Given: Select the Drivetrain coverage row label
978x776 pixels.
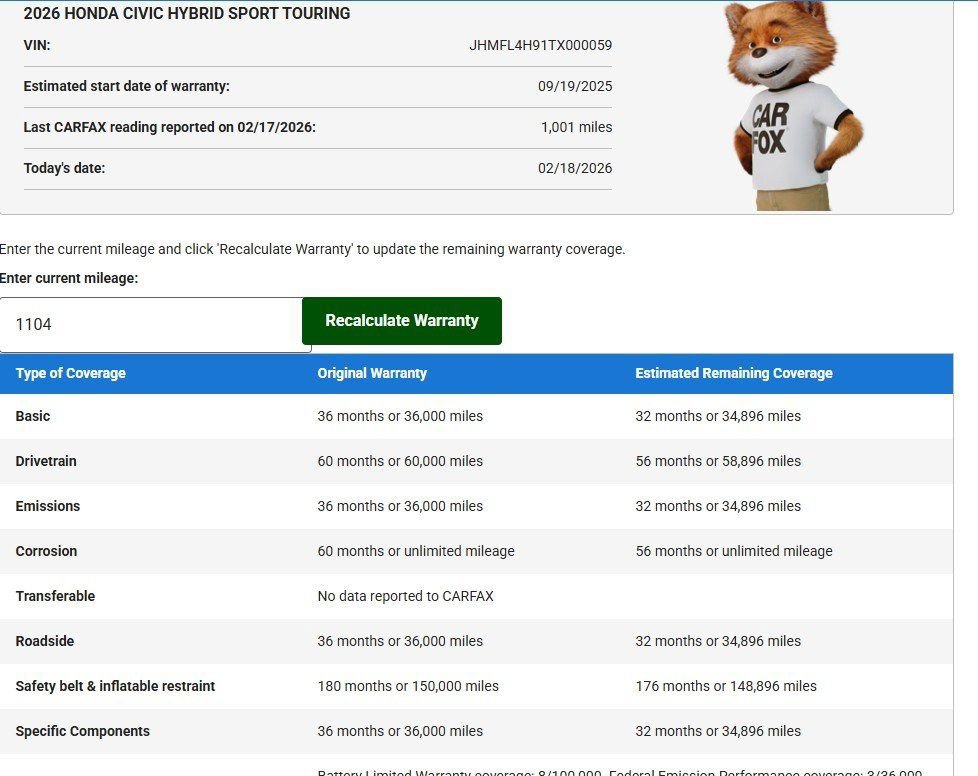Looking at the screenshot, I should coord(46,461).
